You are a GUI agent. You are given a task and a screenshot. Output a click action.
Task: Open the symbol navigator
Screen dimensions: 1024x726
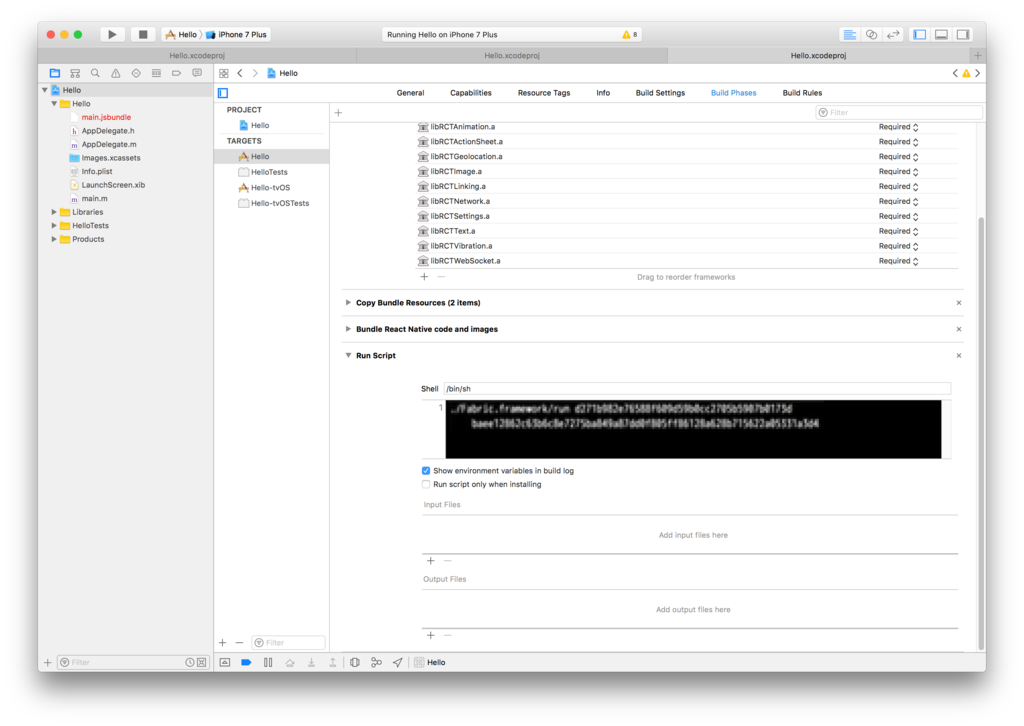pyautogui.click(x=75, y=73)
